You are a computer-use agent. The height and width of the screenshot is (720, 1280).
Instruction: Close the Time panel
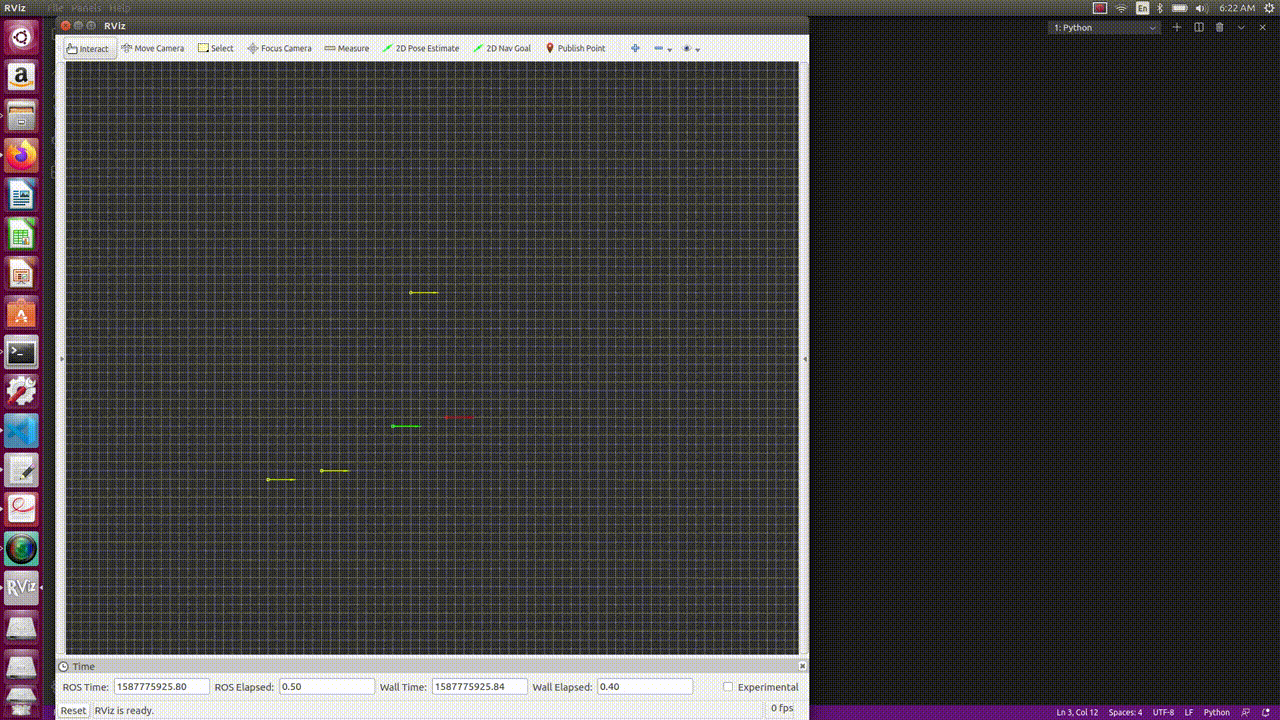tap(802, 666)
